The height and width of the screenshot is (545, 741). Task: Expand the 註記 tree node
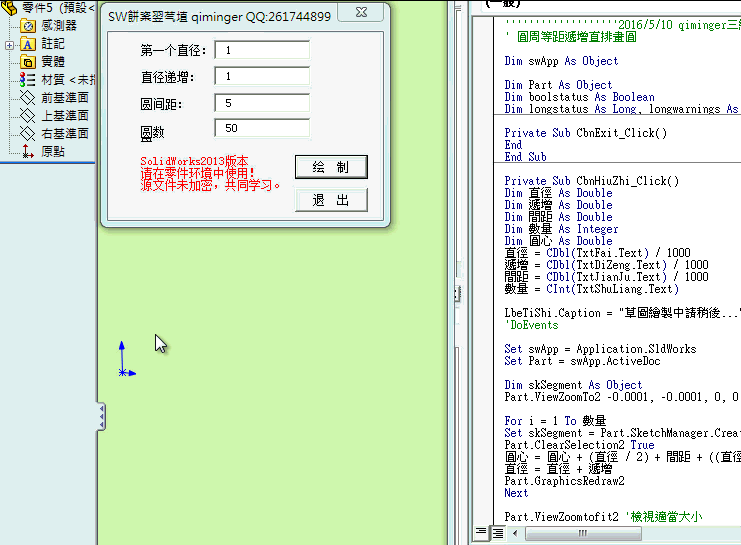tap(9, 45)
